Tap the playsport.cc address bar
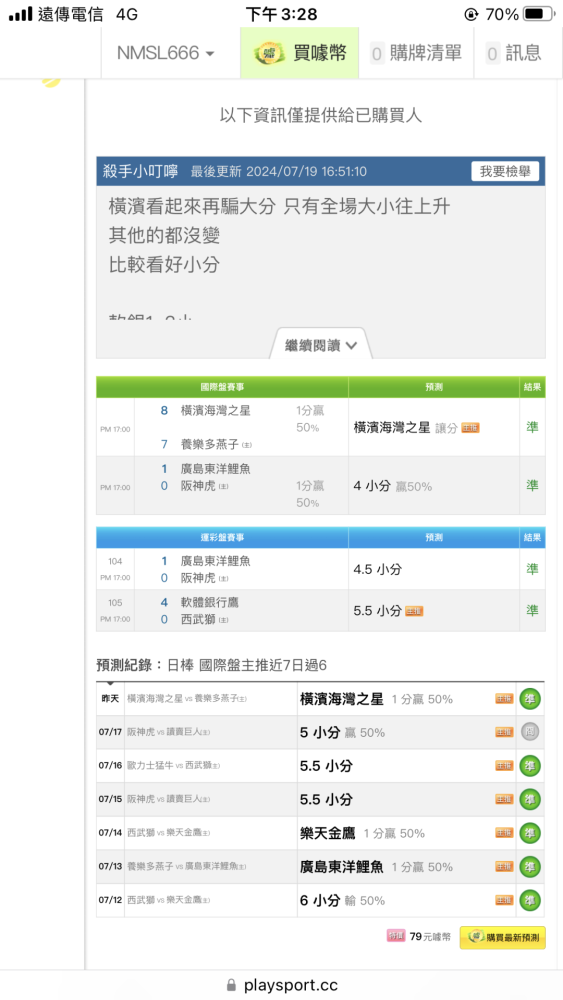The width and height of the screenshot is (563, 1000). [x=281, y=985]
